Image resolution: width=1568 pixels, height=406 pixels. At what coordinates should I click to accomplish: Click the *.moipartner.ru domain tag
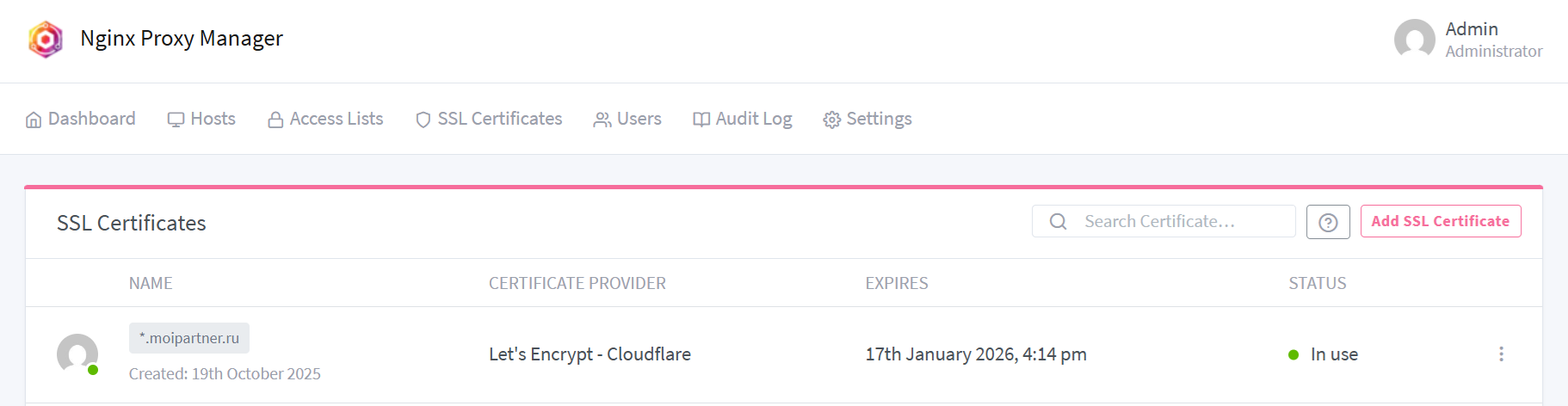189,338
